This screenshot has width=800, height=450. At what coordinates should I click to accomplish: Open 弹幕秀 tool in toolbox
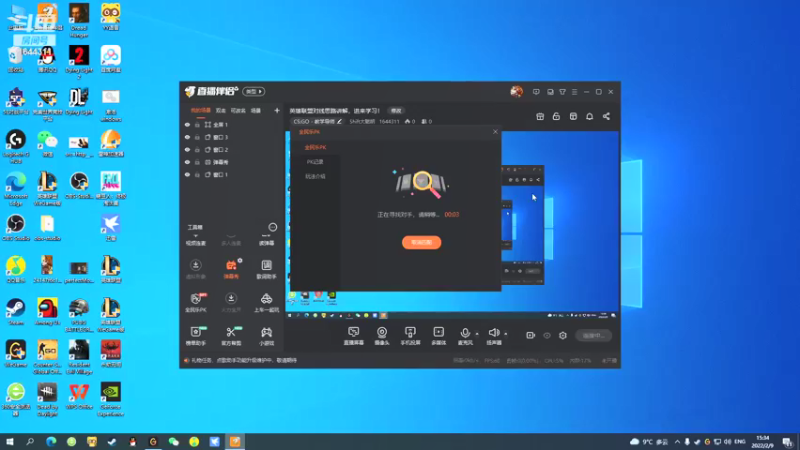click(231, 269)
